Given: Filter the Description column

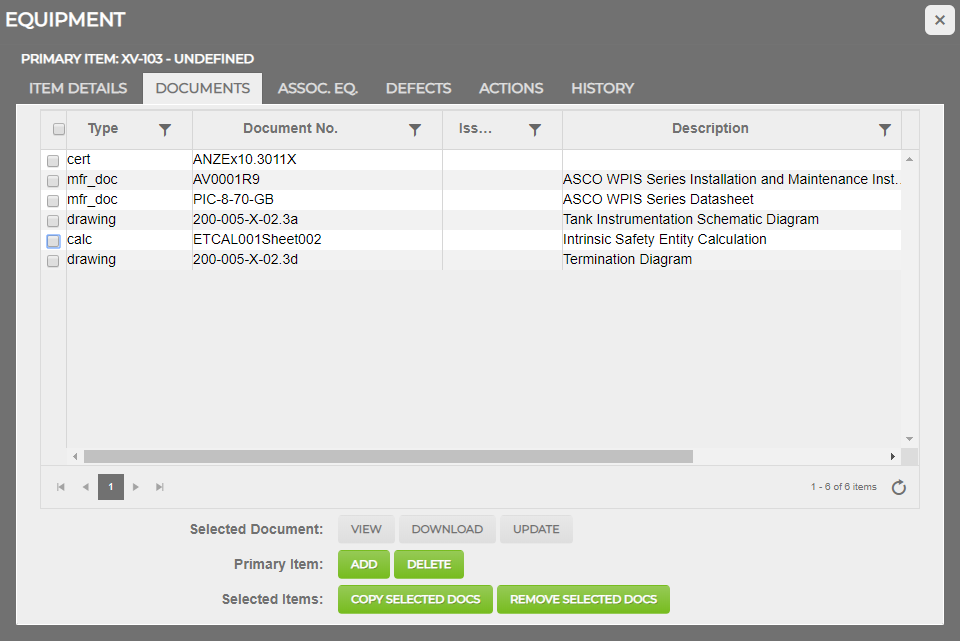Looking at the screenshot, I should point(884,128).
